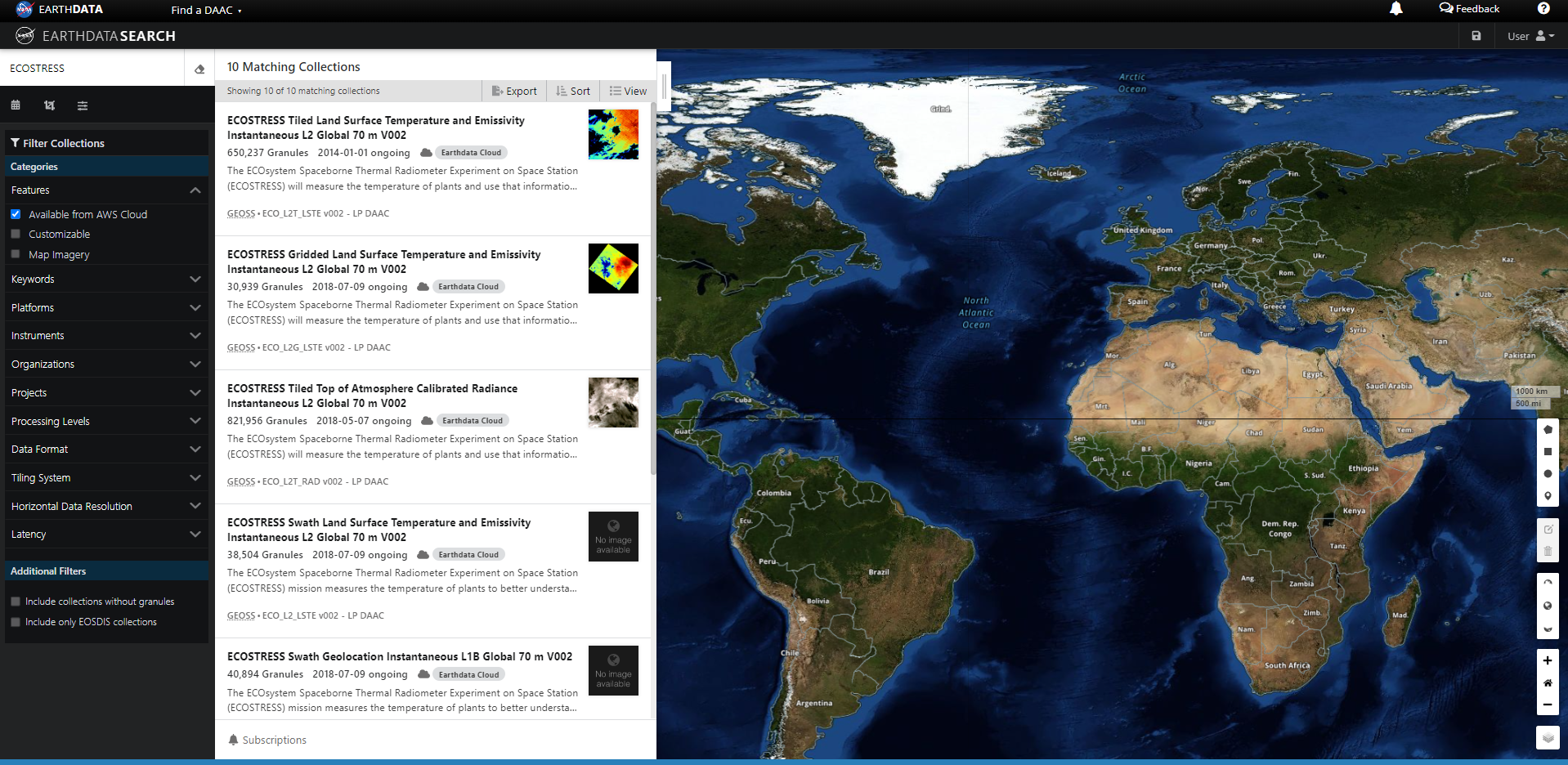The width and height of the screenshot is (1568, 765).
Task: Click the Tiled LSTE collection thumbnail
Action: [x=613, y=134]
